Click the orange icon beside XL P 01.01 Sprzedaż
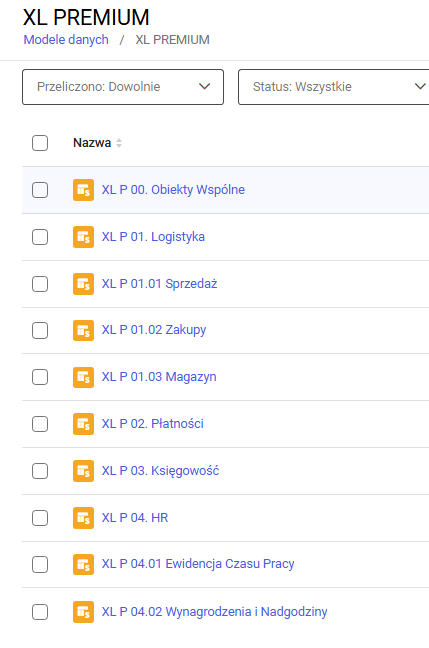The image size is (429, 648). point(83,284)
